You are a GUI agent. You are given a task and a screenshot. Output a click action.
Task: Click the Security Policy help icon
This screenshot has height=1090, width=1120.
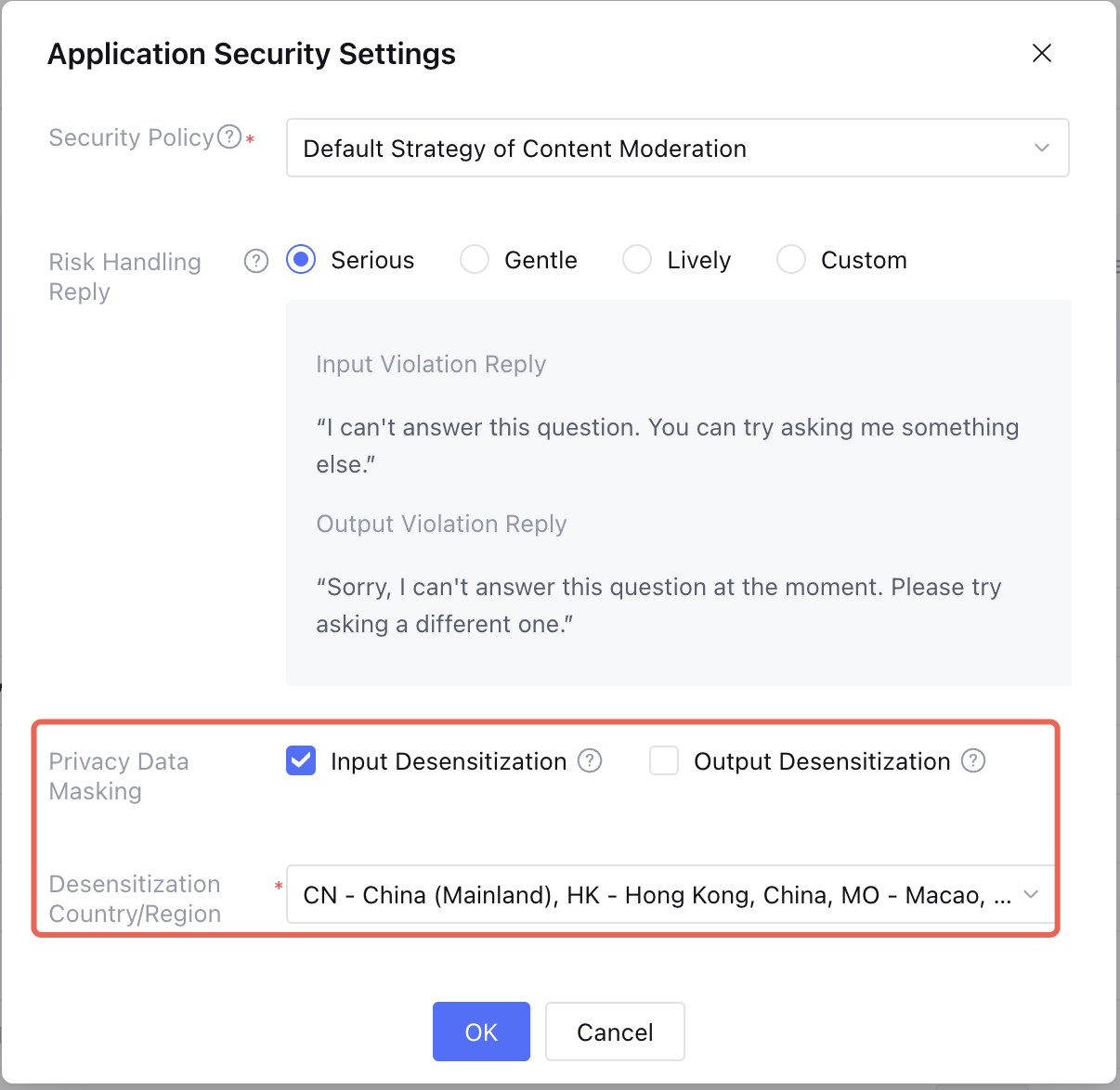229,137
